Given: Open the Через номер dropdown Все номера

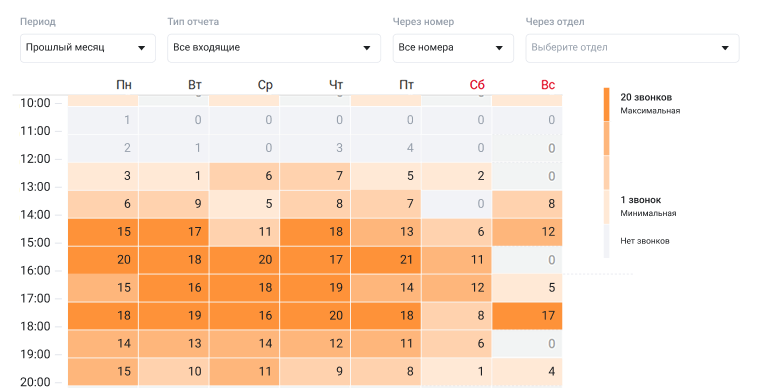Looking at the screenshot, I should (453, 48).
